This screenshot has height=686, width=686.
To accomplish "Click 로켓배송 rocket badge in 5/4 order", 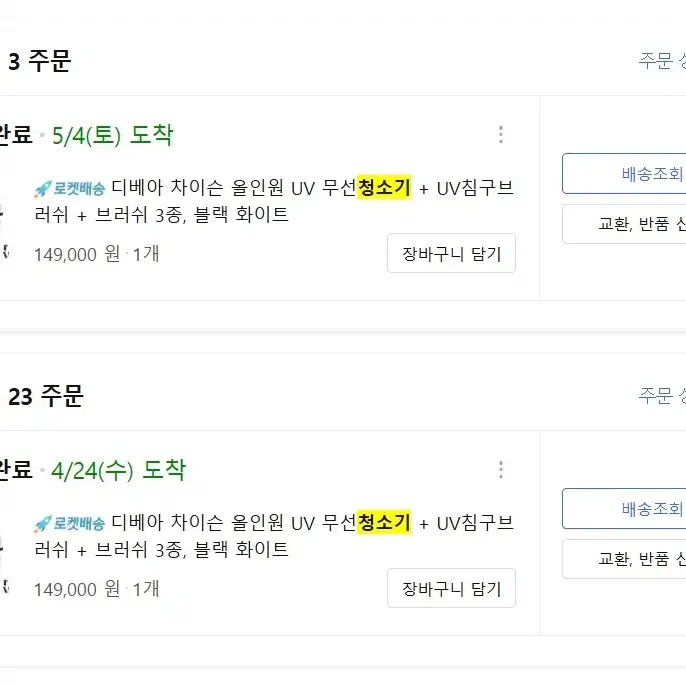I will pos(70,189).
